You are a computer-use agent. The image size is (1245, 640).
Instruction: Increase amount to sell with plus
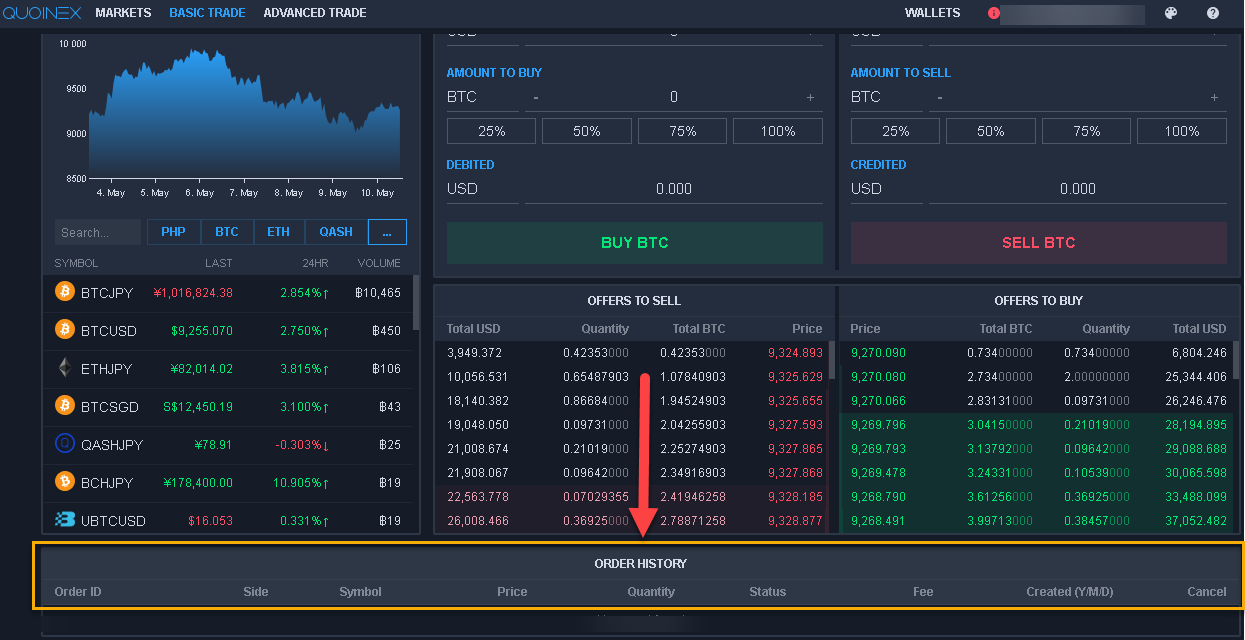1214,97
